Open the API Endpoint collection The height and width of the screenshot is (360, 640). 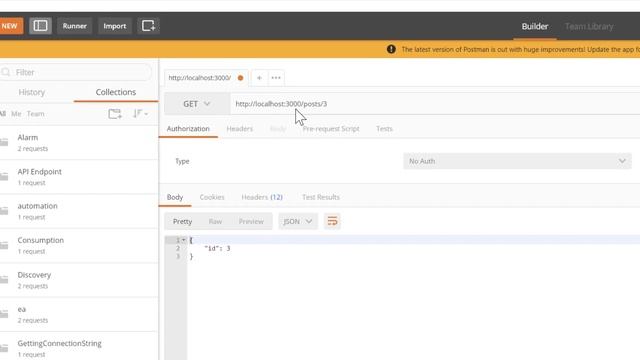coord(79,177)
